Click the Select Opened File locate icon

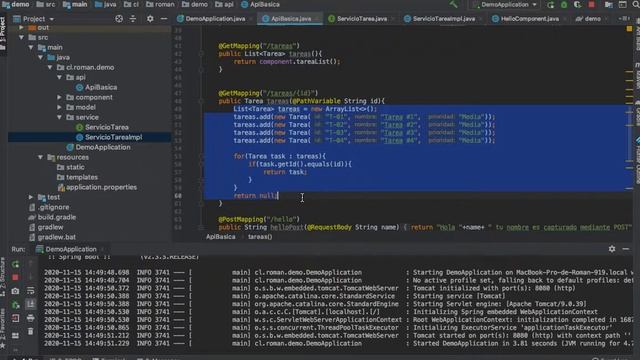click(x=119, y=19)
